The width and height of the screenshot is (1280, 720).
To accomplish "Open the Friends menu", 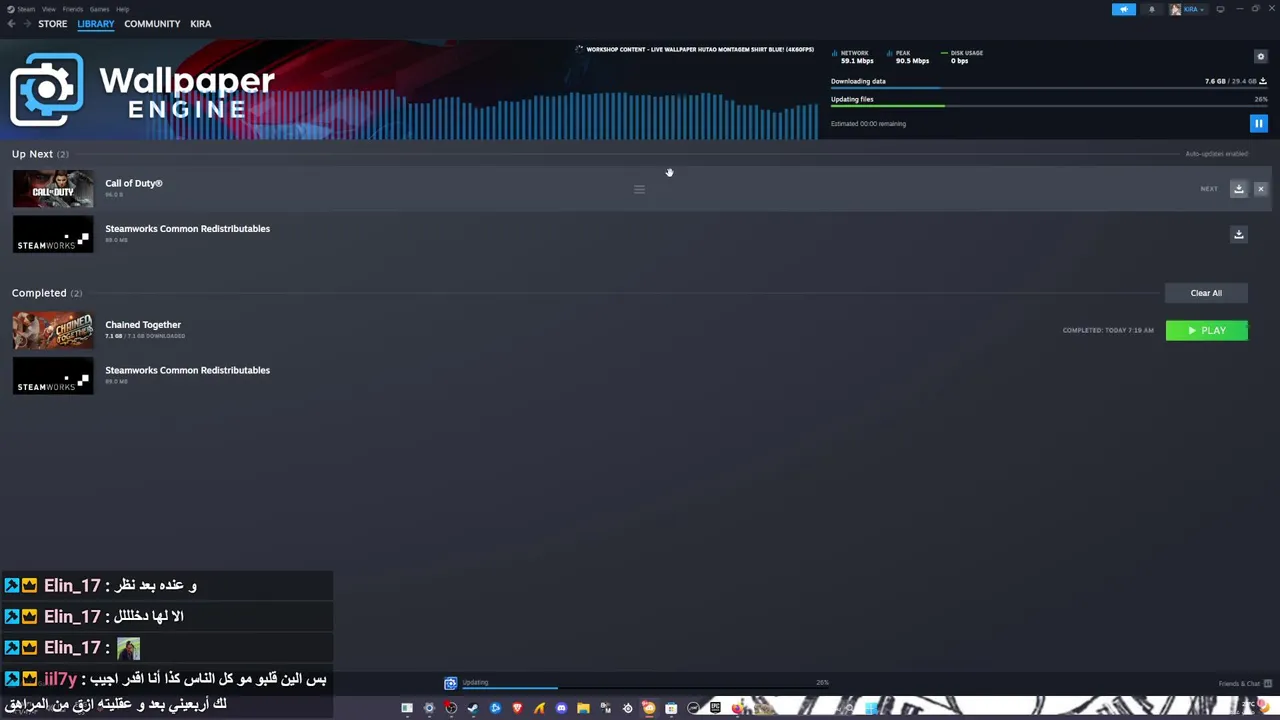I will tap(73, 9).
